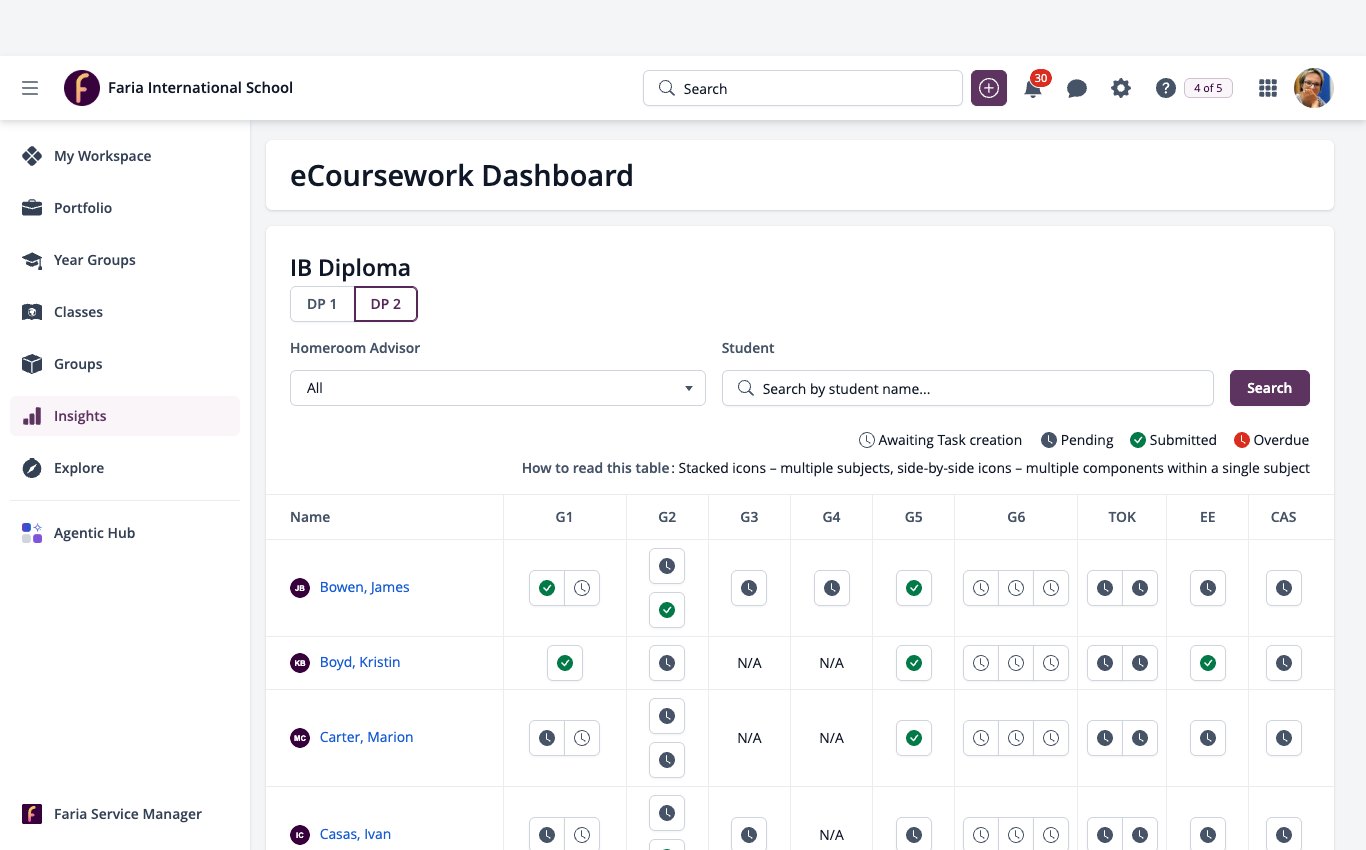Open Explore in sidebar
The width and height of the screenshot is (1366, 850).
tap(125, 468)
